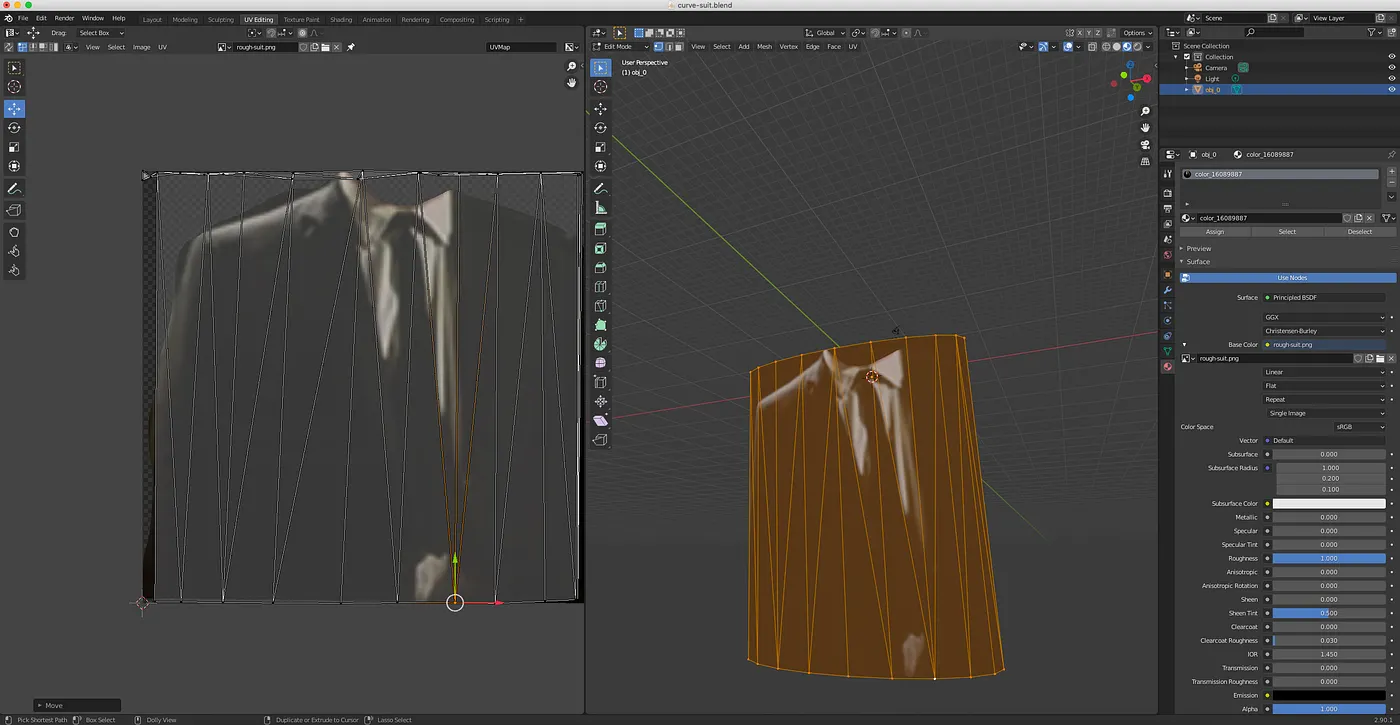Open the Mesh menu in 3D viewport
This screenshot has width=1400, height=725.
pyautogui.click(x=764, y=47)
